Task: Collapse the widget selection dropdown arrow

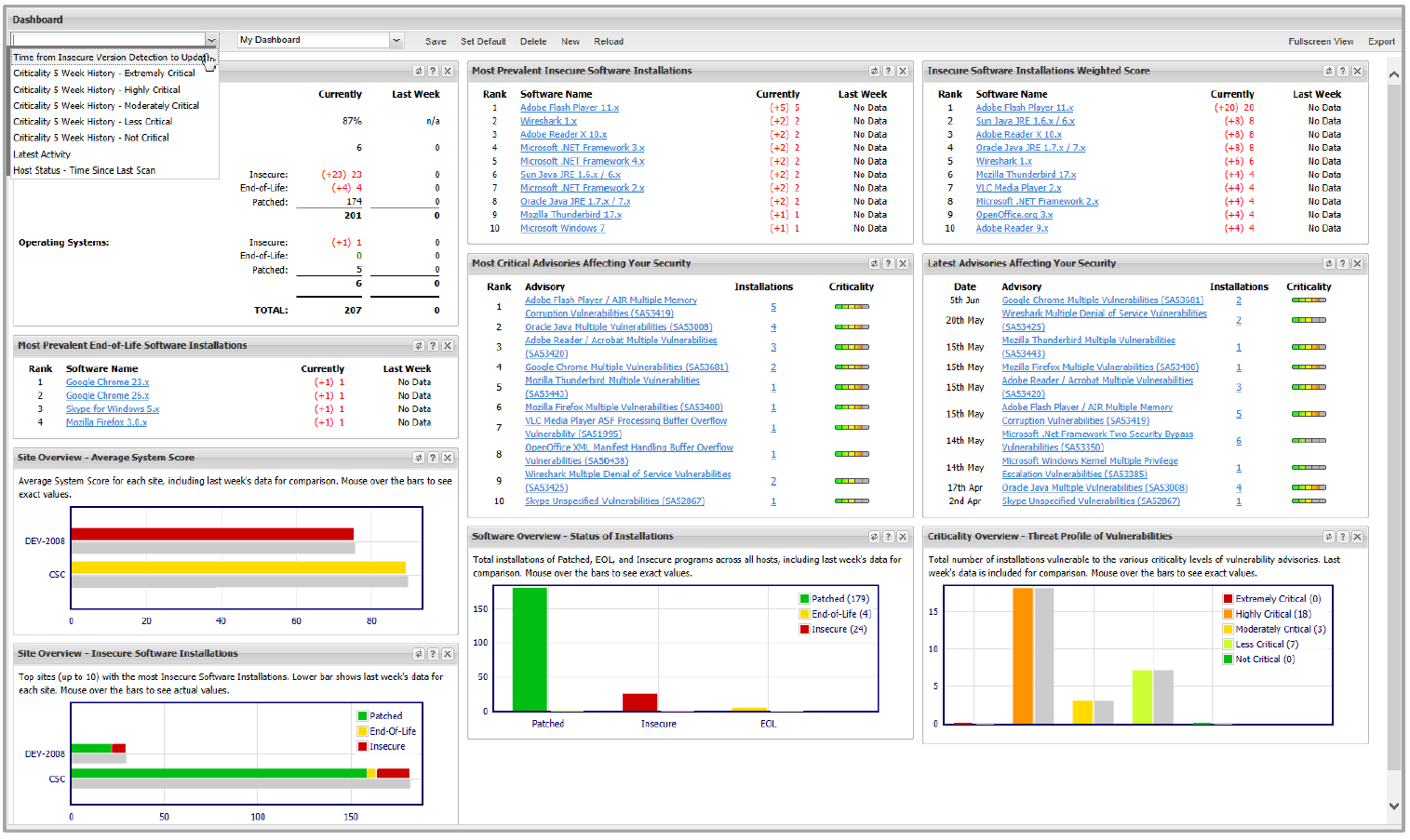Action: [x=211, y=39]
